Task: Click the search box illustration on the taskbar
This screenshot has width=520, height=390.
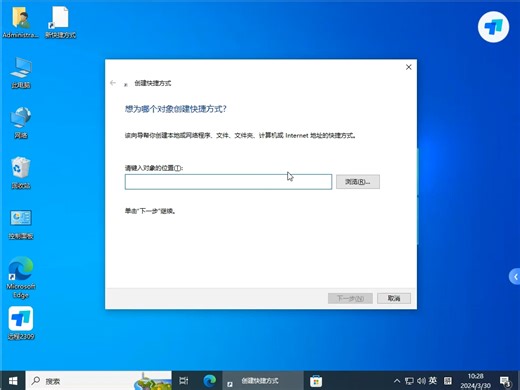Action: pyautogui.click(x=153, y=381)
